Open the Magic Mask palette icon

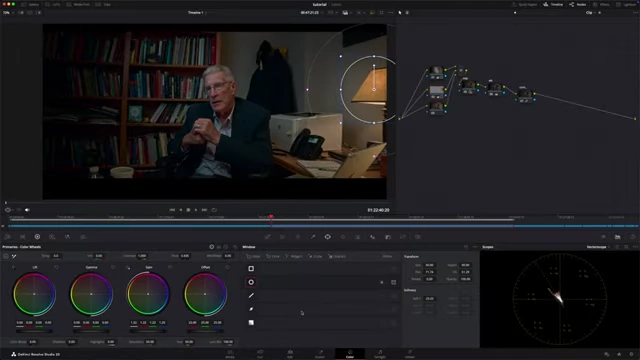click(x=358, y=237)
